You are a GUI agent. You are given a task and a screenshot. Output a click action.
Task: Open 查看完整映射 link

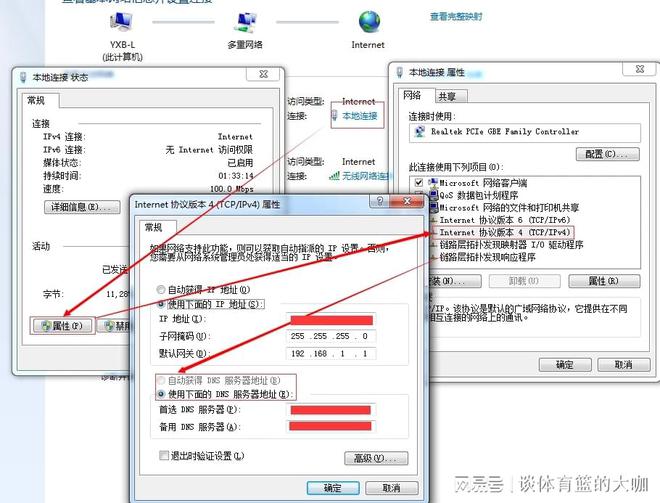(456, 17)
